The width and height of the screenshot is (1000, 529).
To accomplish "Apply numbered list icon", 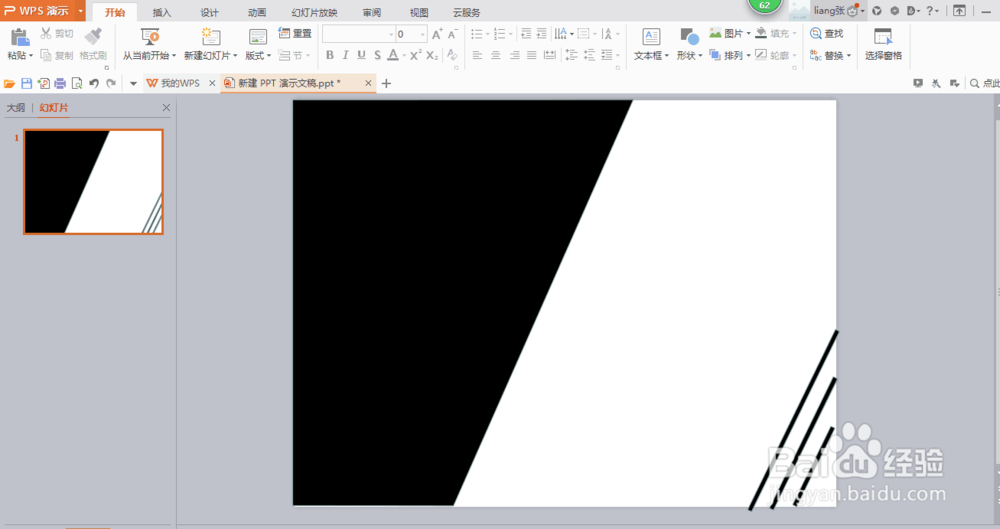I will click(x=499, y=34).
